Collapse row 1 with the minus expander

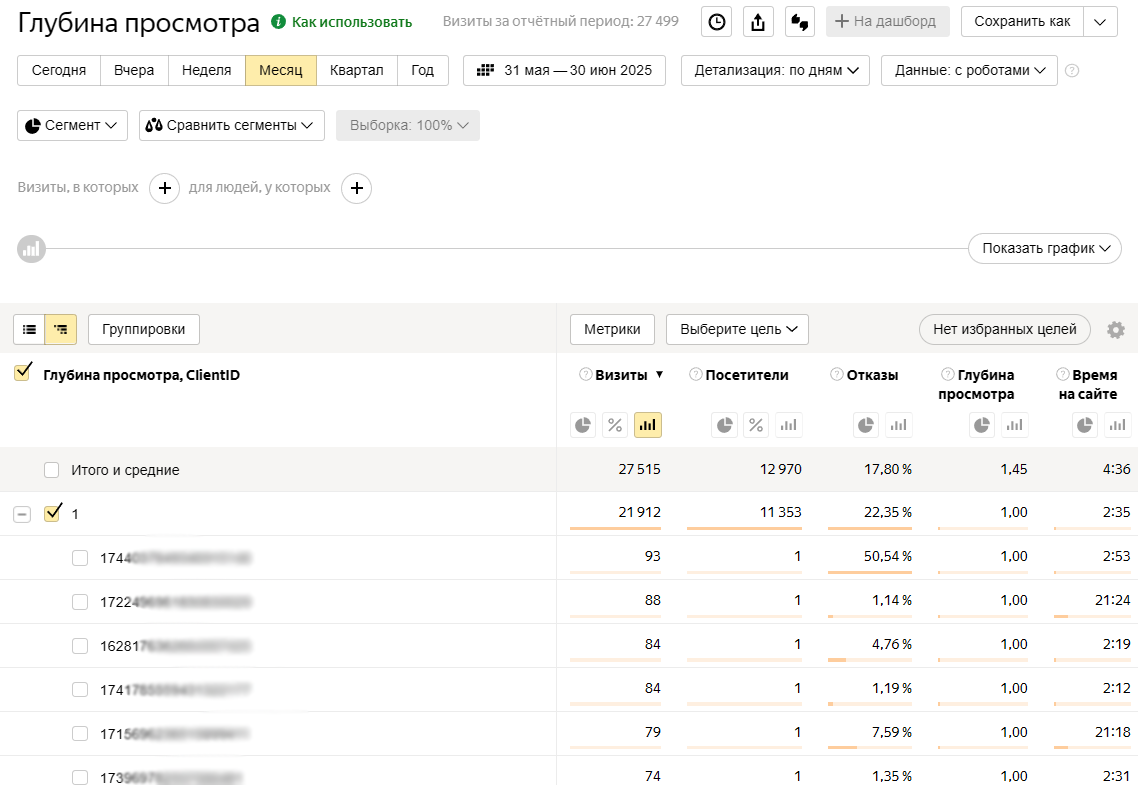pos(21,514)
